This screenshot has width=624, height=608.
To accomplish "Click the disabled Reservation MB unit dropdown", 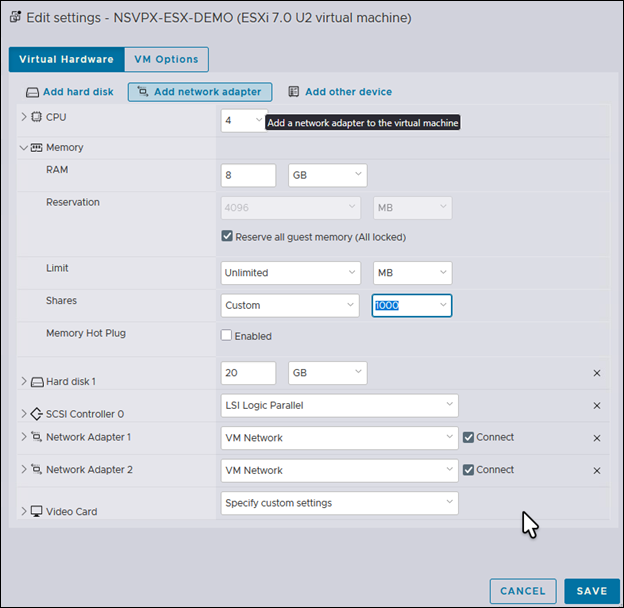I will 412,208.
